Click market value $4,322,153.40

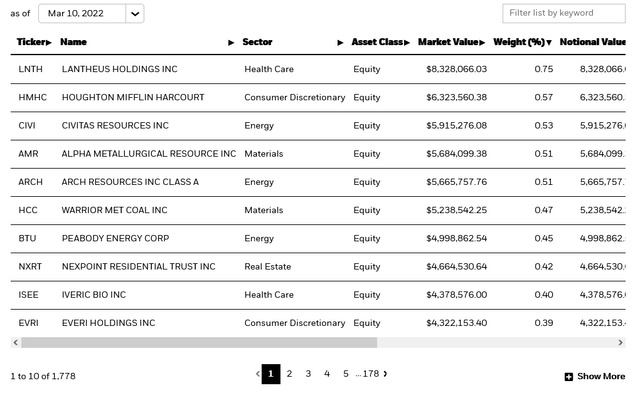(457, 322)
